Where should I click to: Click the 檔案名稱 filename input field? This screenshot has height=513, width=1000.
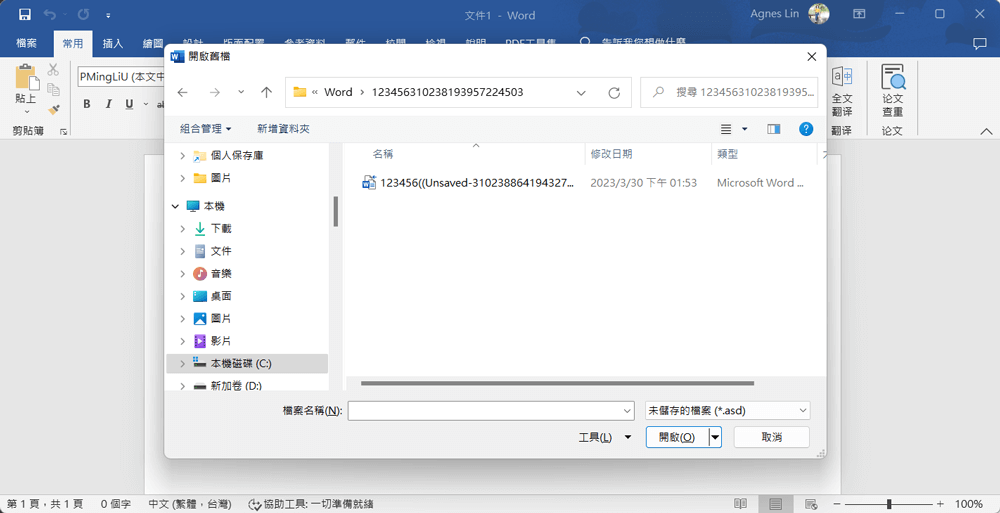pos(491,411)
